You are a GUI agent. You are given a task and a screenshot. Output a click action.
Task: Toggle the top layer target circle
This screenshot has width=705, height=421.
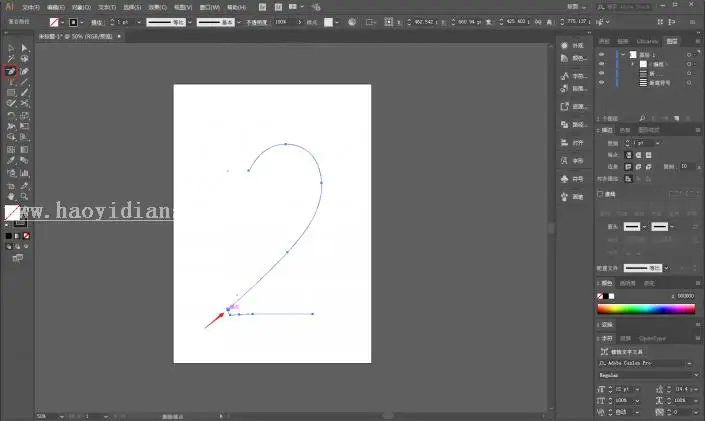tap(689, 54)
